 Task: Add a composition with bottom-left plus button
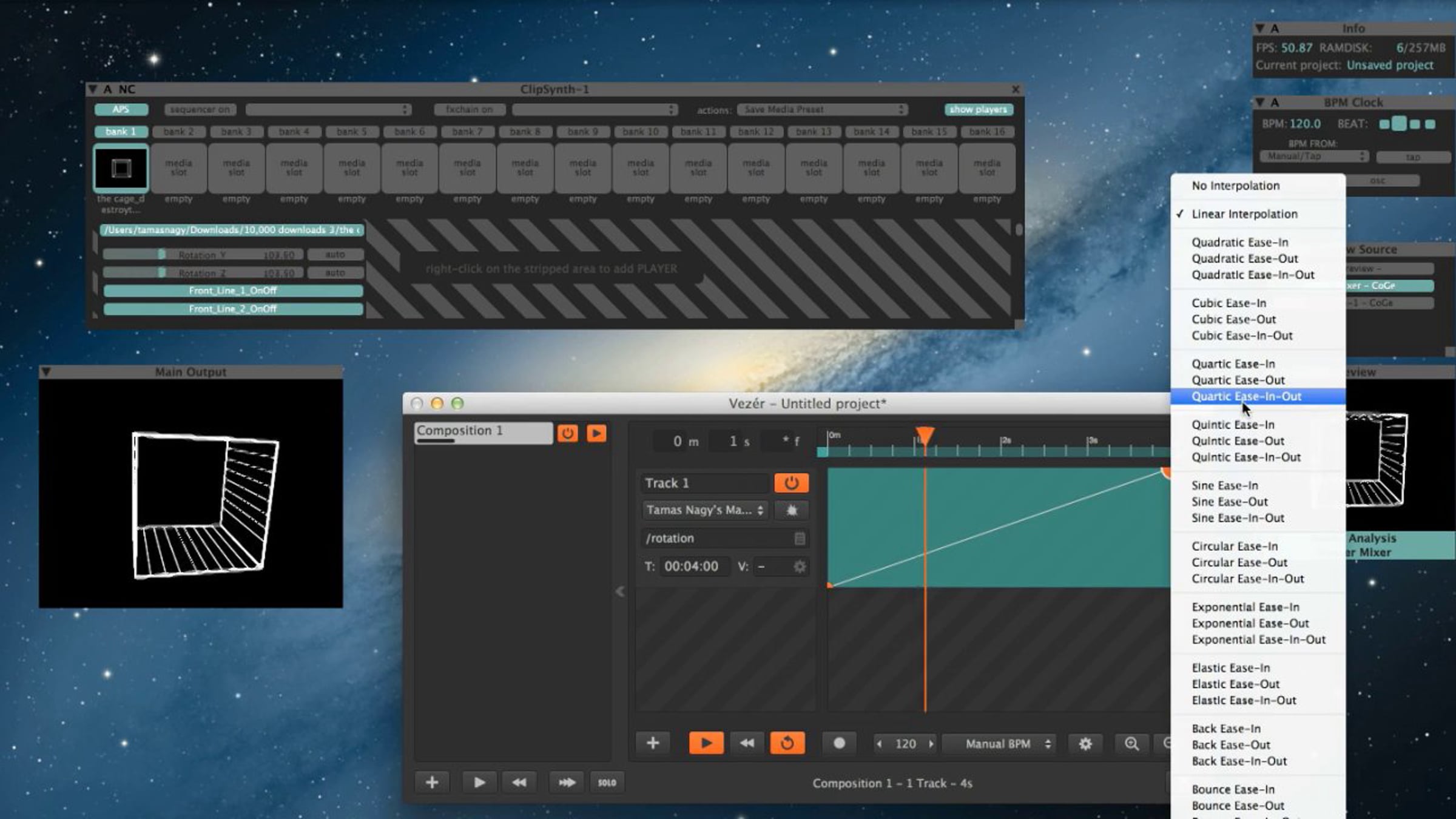tap(432, 783)
